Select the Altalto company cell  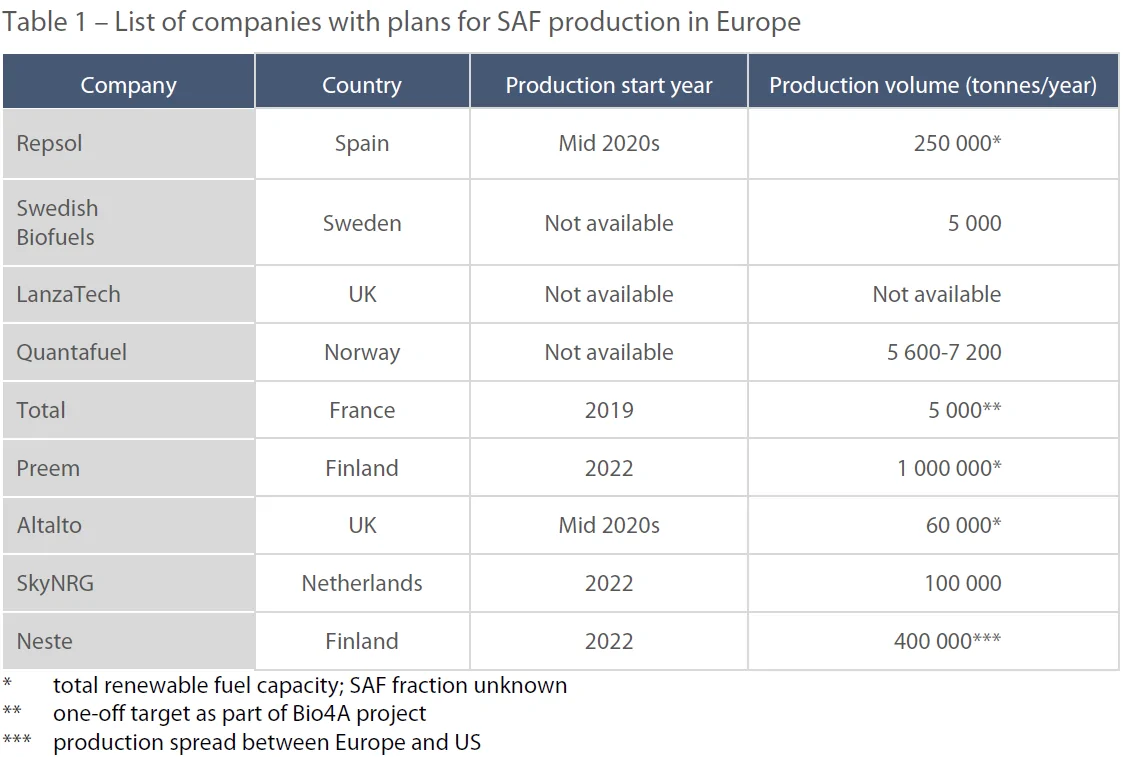point(49,525)
